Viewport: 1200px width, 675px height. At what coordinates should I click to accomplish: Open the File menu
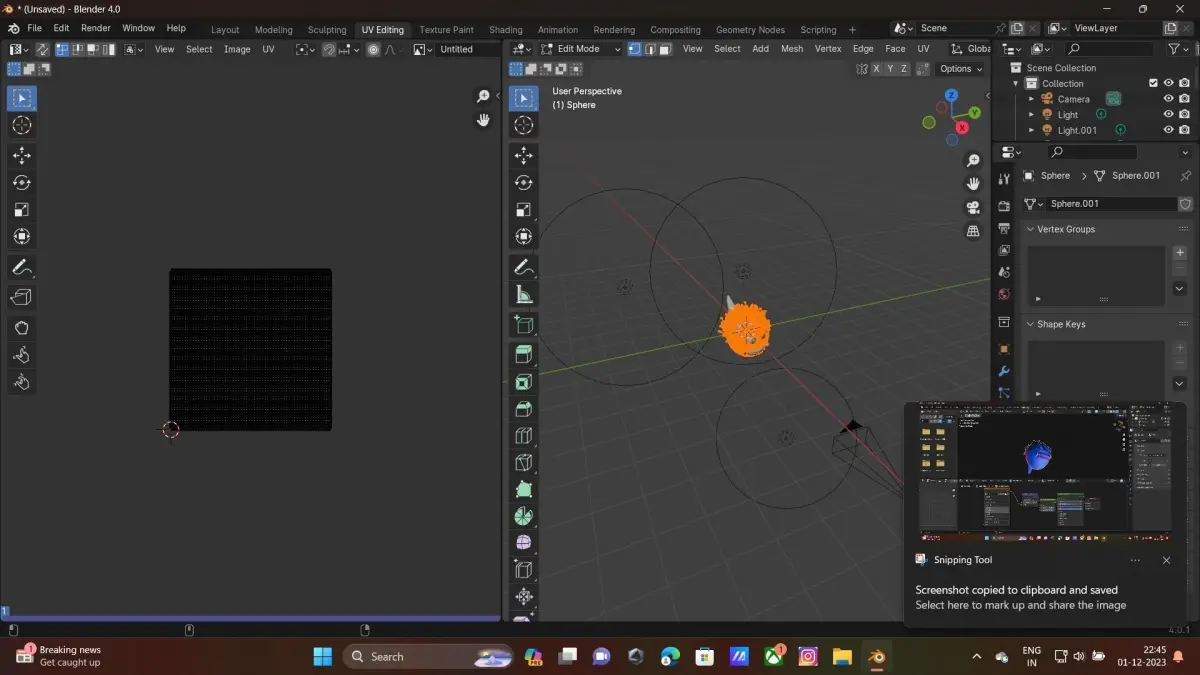pos(34,28)
